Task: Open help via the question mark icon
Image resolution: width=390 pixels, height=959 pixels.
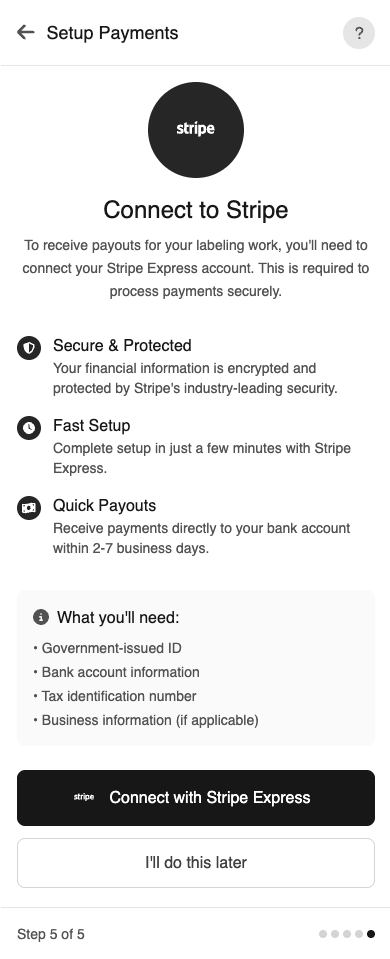Action: [359, 33]
